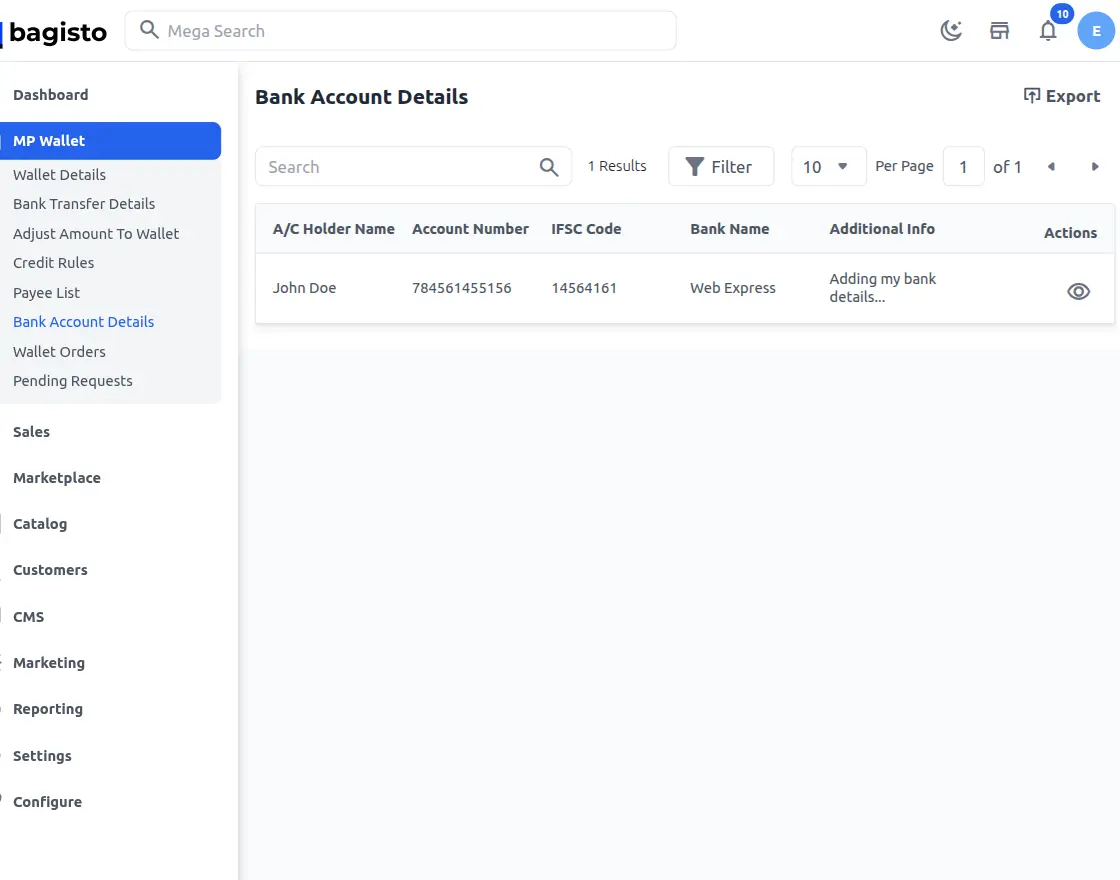Click the magnifier in the table search bar
Viewport: 1120px width, 880px height.
coord(548,167)
